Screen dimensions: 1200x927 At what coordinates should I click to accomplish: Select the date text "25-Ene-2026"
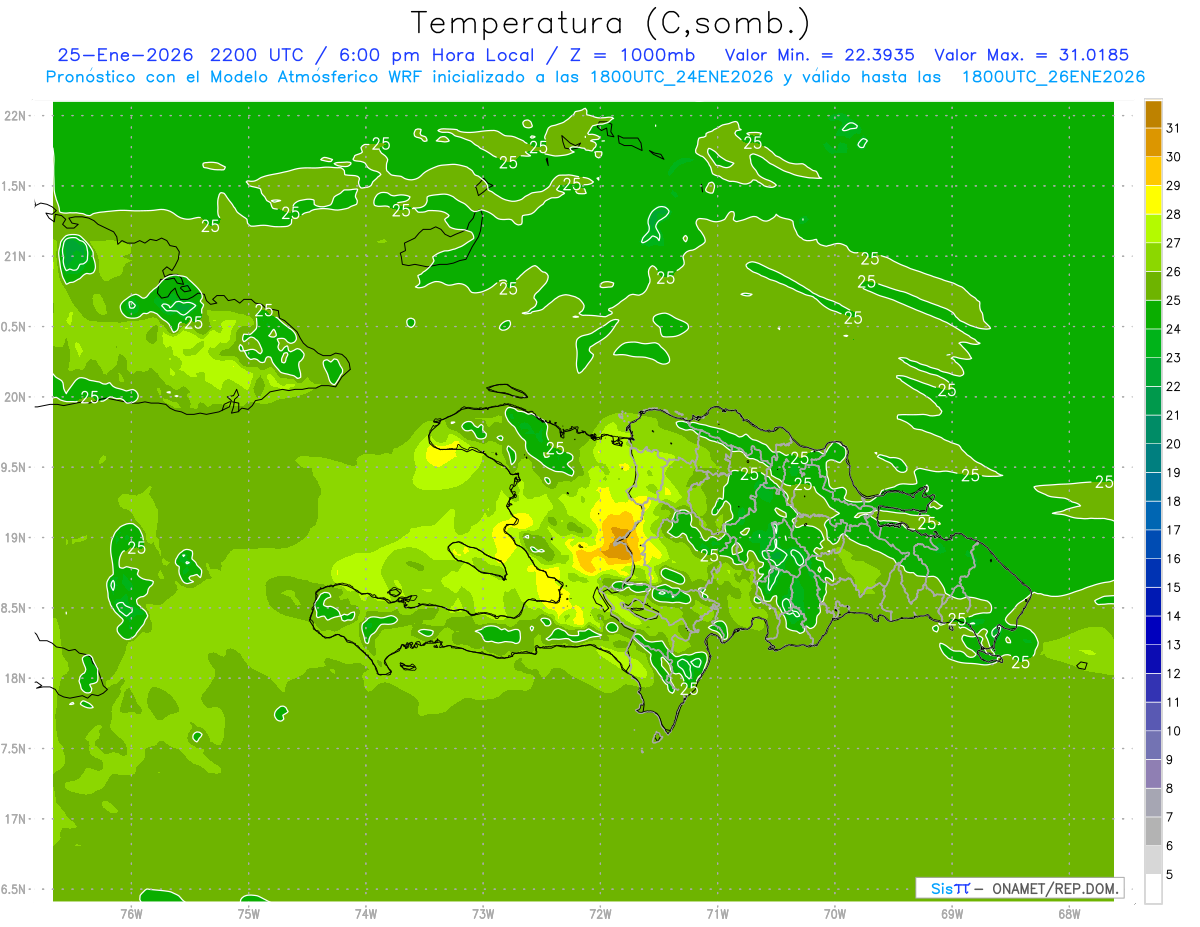point(125,55)
